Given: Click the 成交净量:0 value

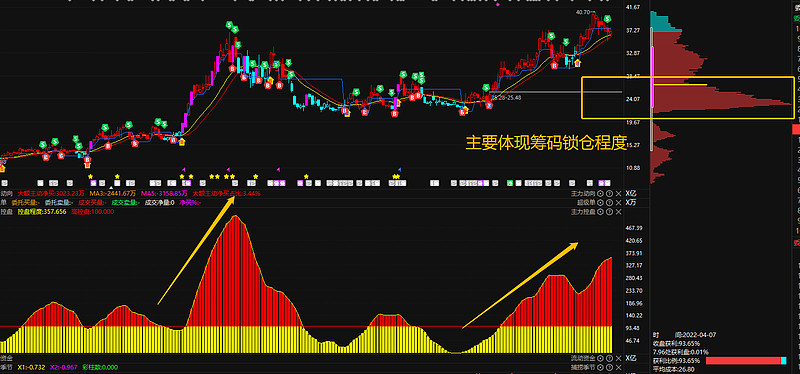Looking at the screenshot, I should (x=160, y=203).
